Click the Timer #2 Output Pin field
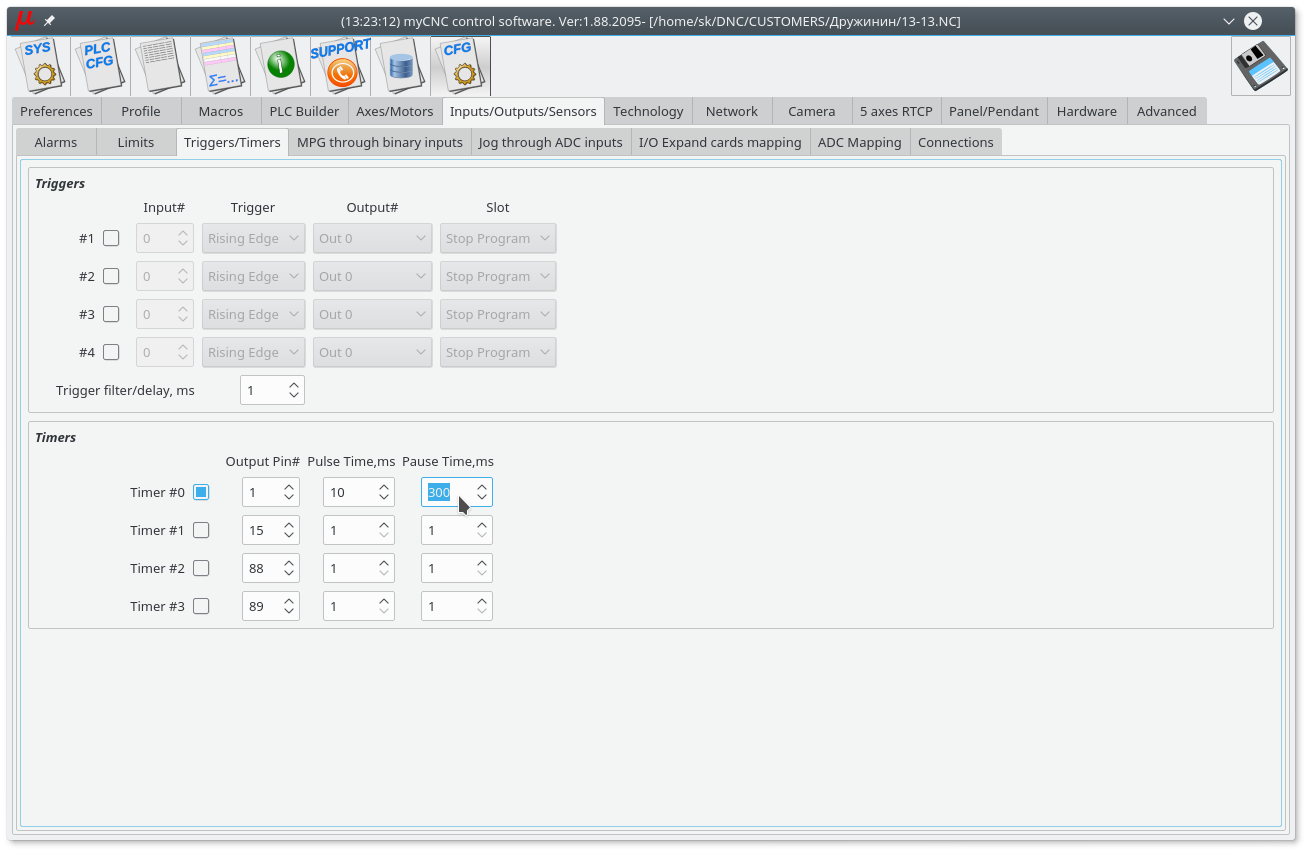This screenshot has width=1308, height=853. [x=271, y=568]
